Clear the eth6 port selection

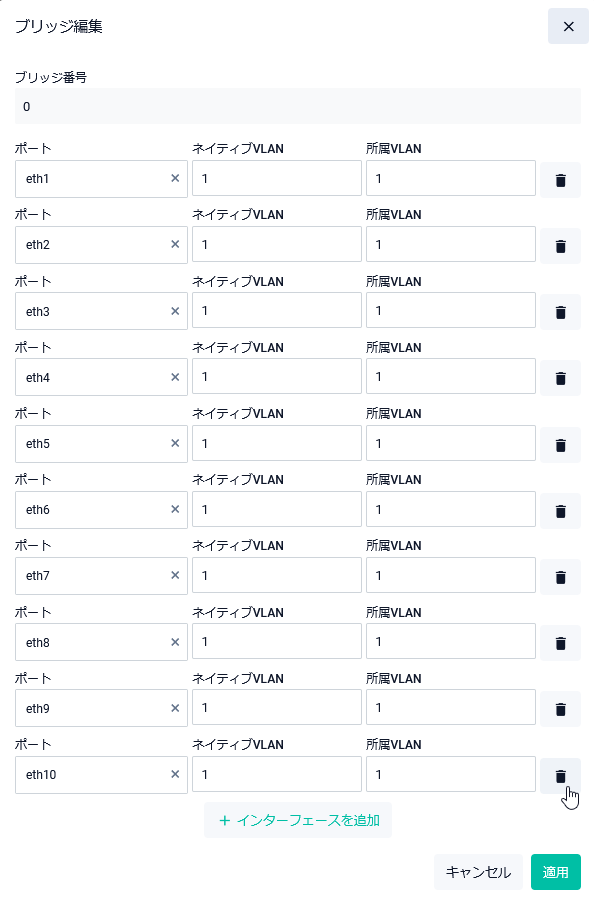[x=175, y=509]
